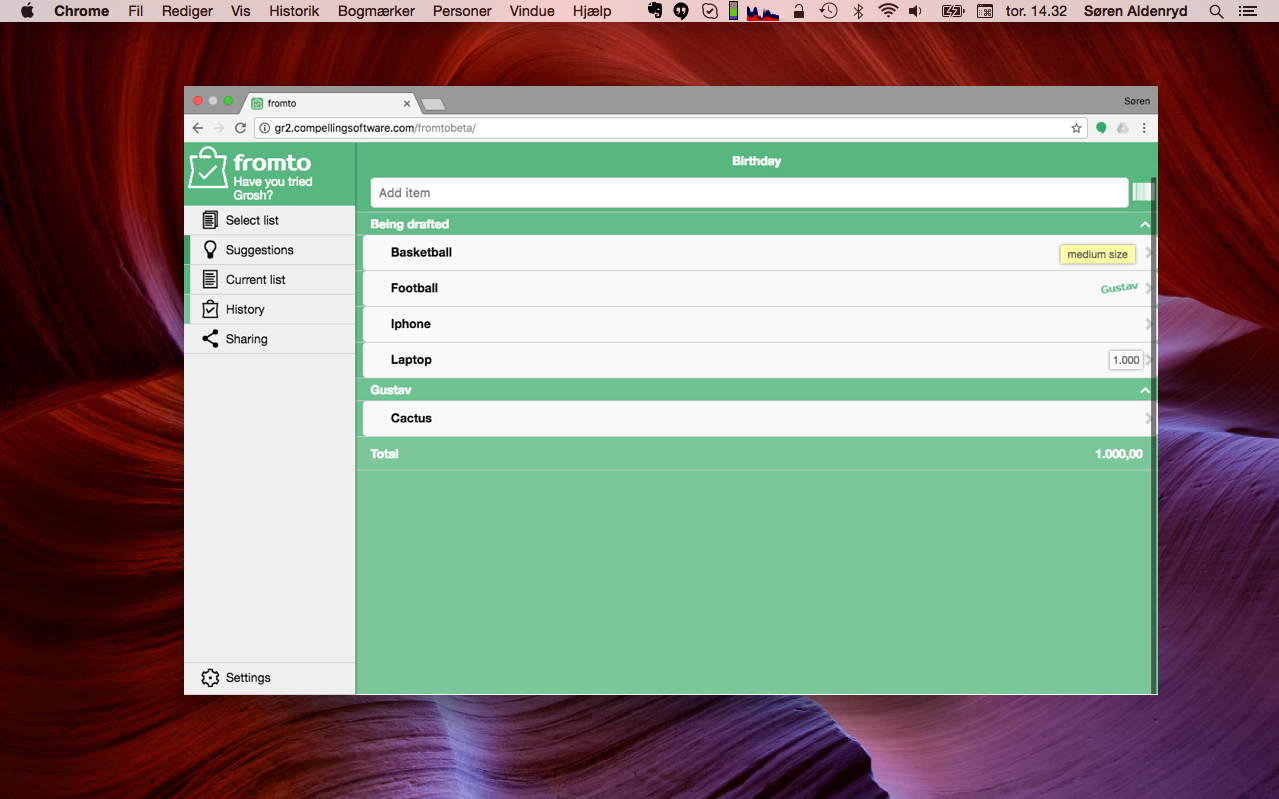Click the Settings gear icon
This screenshot has height=799, width=1279.
pyautogui.click(x=210, y=678)
